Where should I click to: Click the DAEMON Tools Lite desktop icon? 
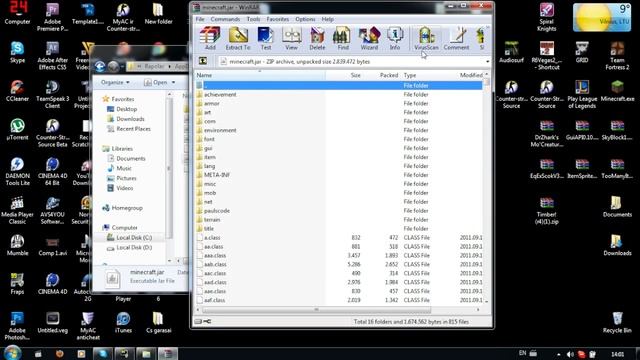(17, 171)
